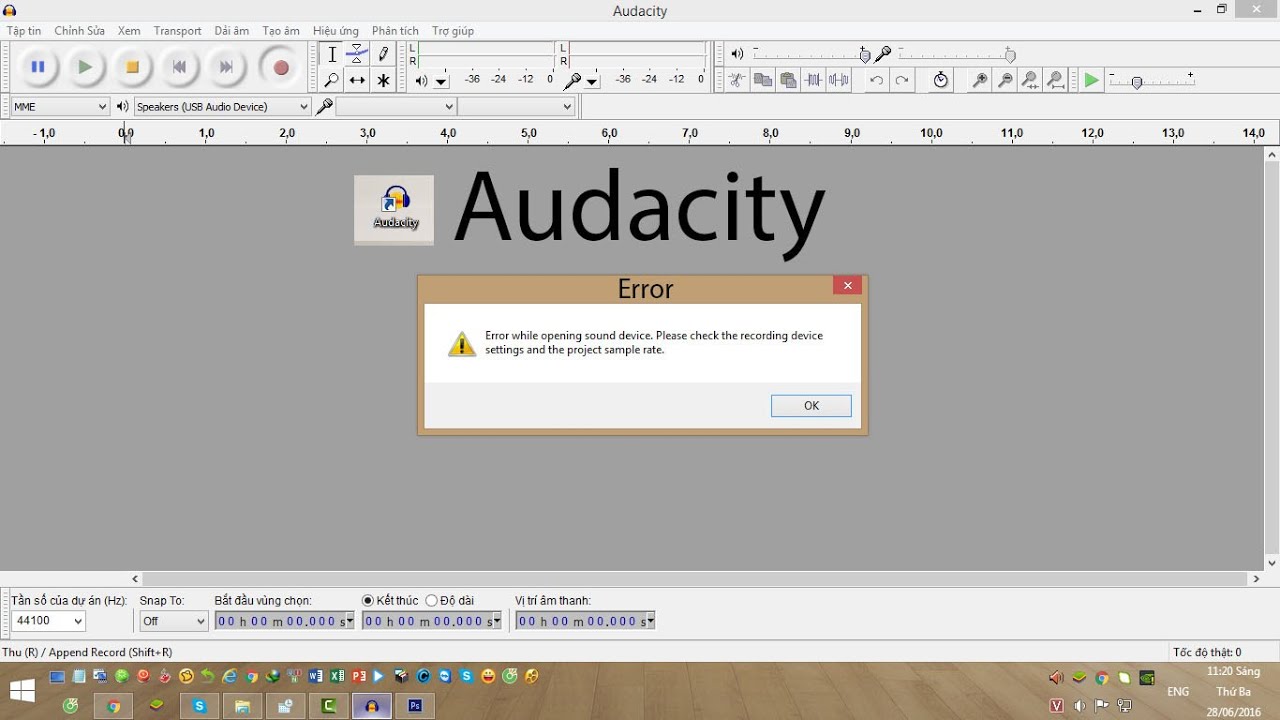
Task: Click the green Play transport button
Action: [85, 67]
